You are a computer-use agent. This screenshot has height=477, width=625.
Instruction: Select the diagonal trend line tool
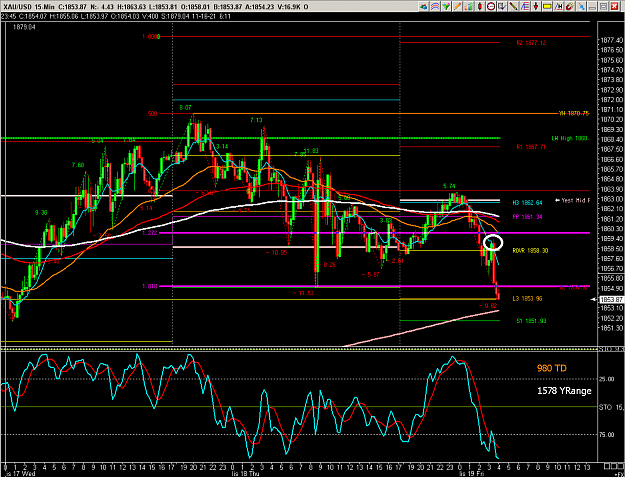(x=513, y=6)
